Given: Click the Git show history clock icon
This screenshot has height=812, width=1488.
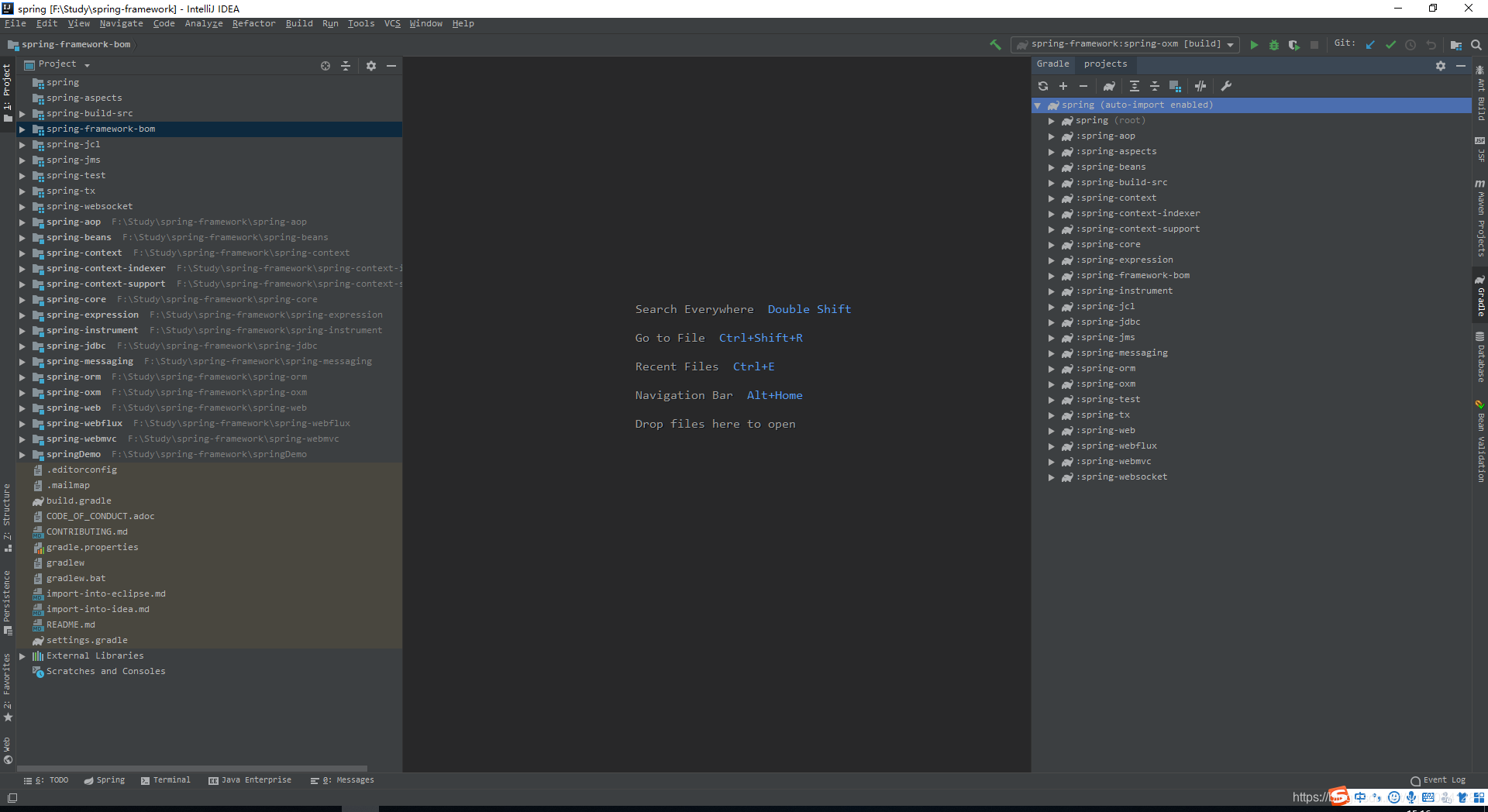Looking at the screenshot, I should tap(1410, 45).
